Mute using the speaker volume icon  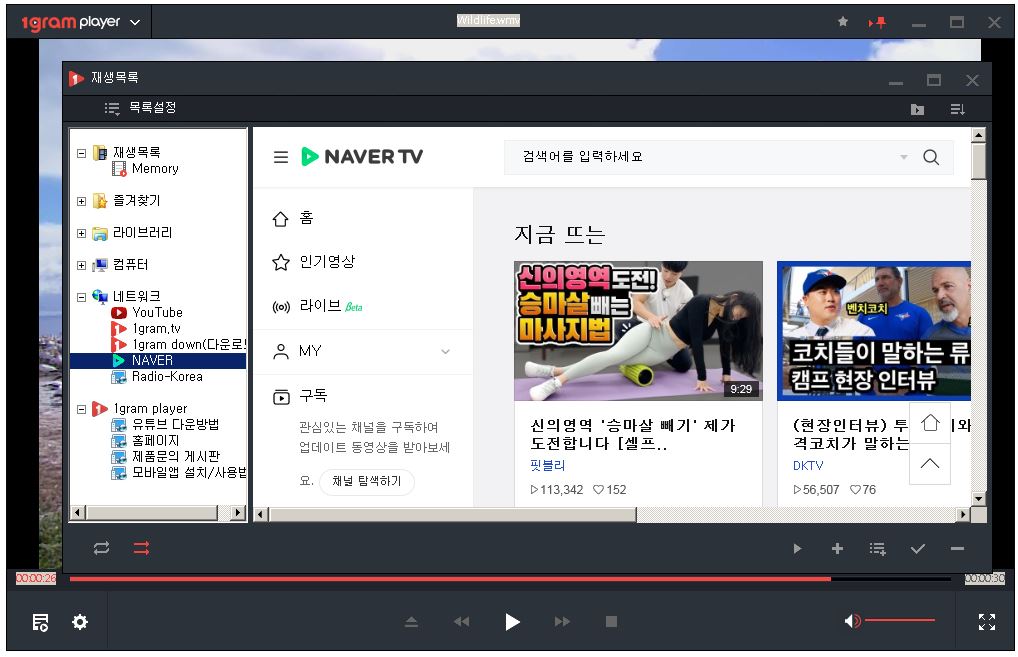point(852,621)
